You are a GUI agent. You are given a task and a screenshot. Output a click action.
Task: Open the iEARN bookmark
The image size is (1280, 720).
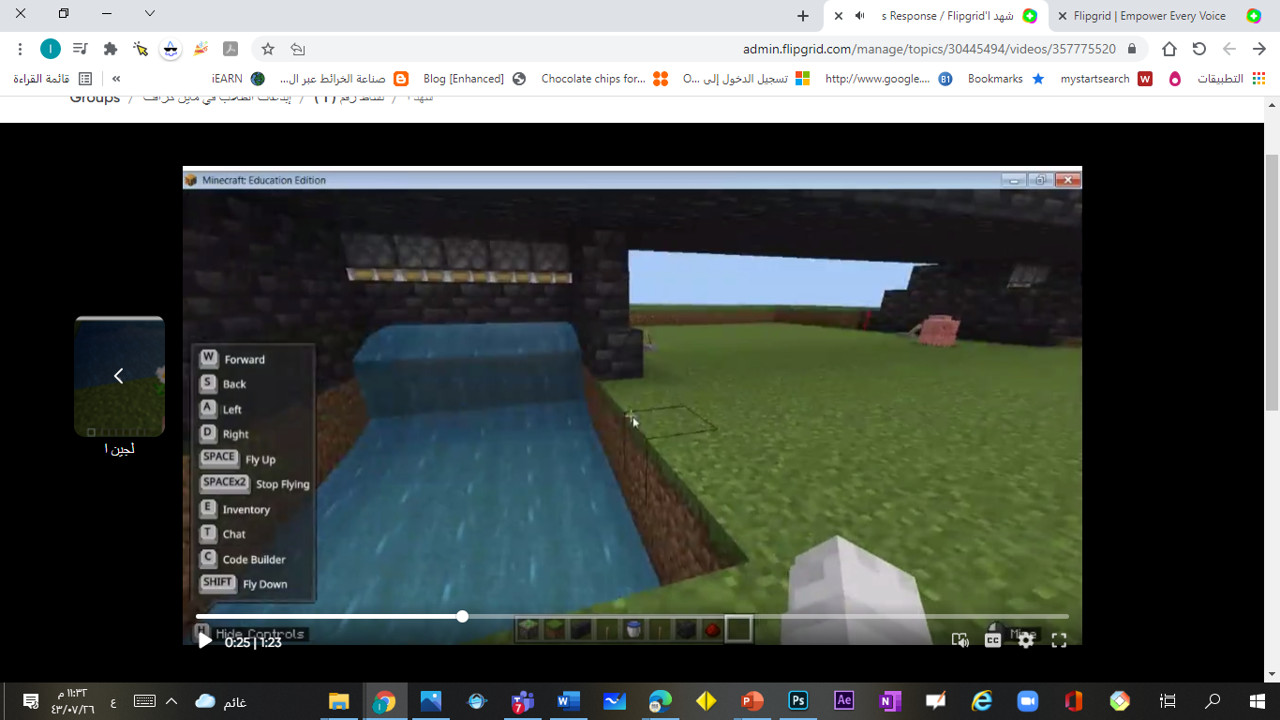pos(238,78)
